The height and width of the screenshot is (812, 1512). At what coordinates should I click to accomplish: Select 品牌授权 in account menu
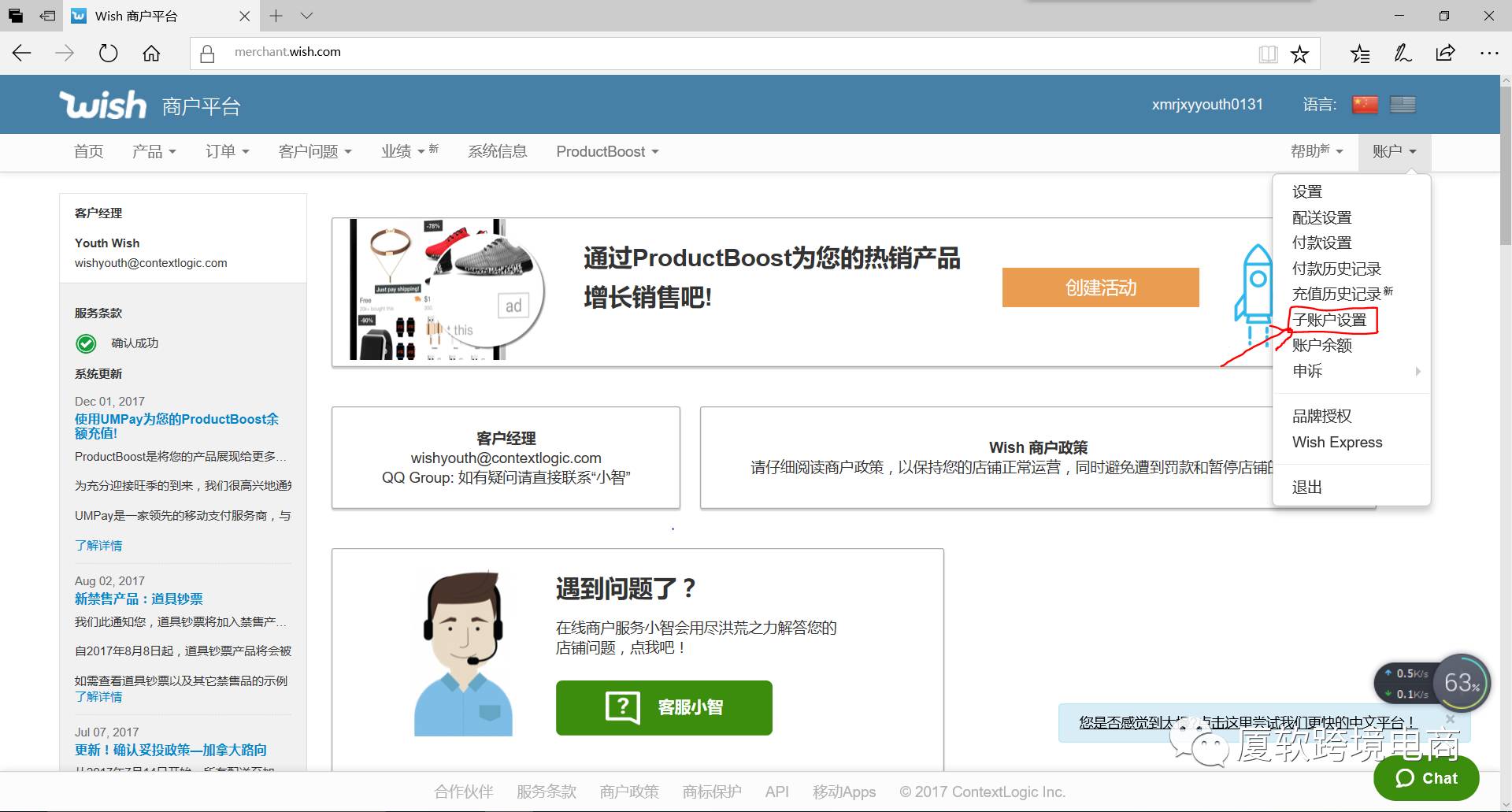(x=1322, y=416)
